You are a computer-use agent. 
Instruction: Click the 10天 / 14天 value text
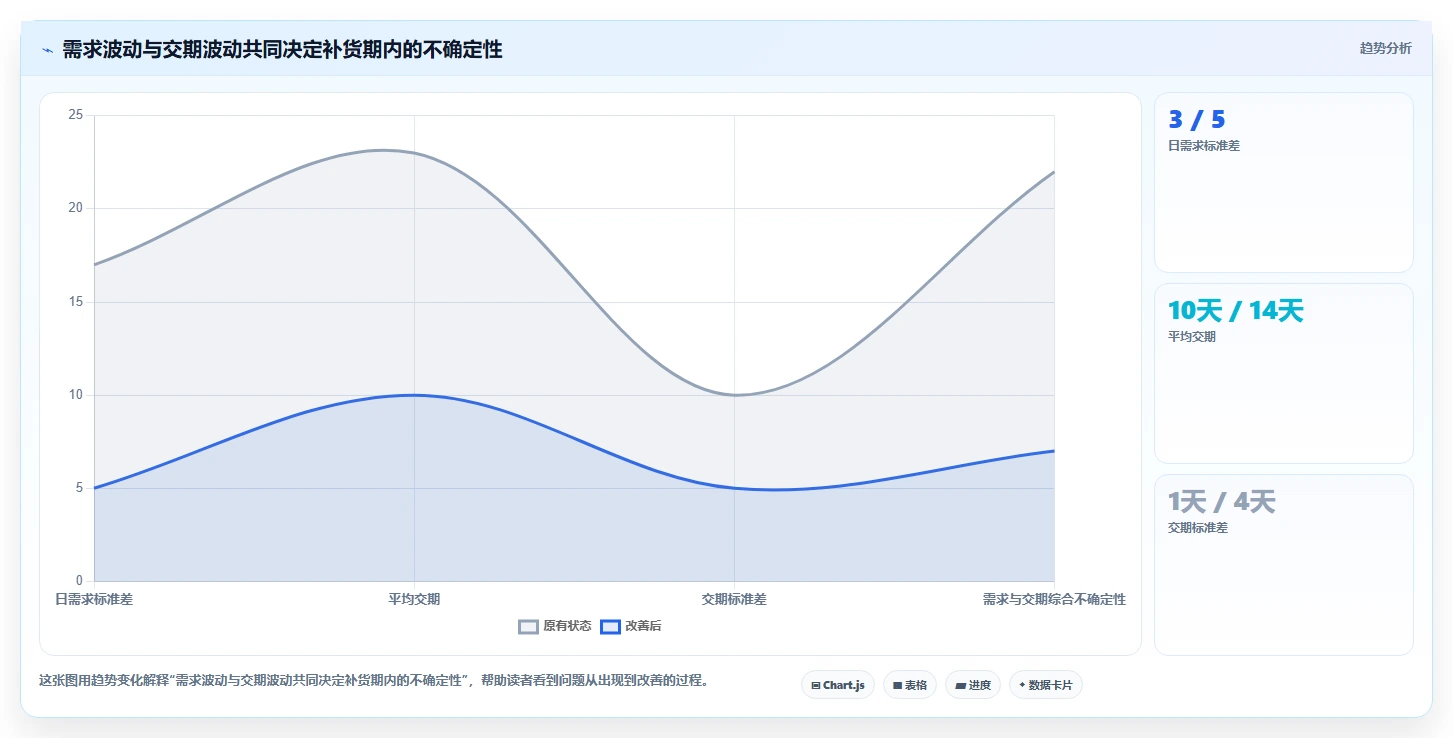click(x=1235, y=311)
